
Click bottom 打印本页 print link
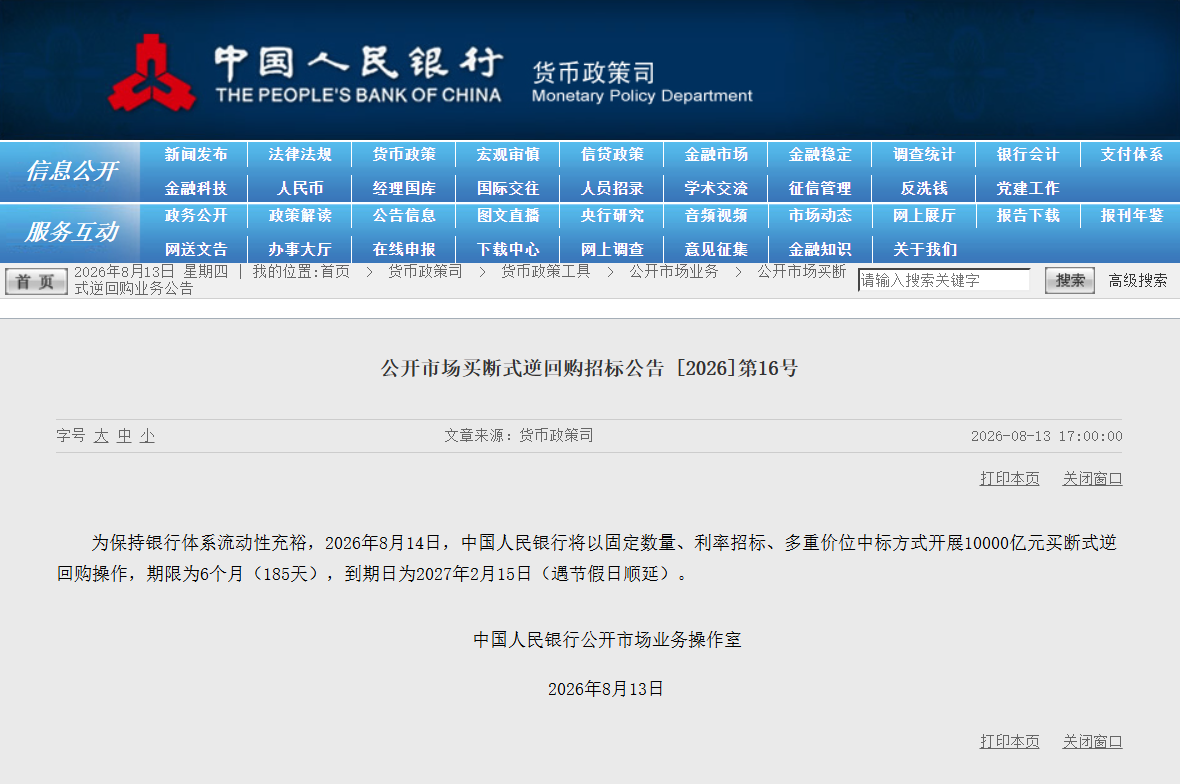point(1009,741)
